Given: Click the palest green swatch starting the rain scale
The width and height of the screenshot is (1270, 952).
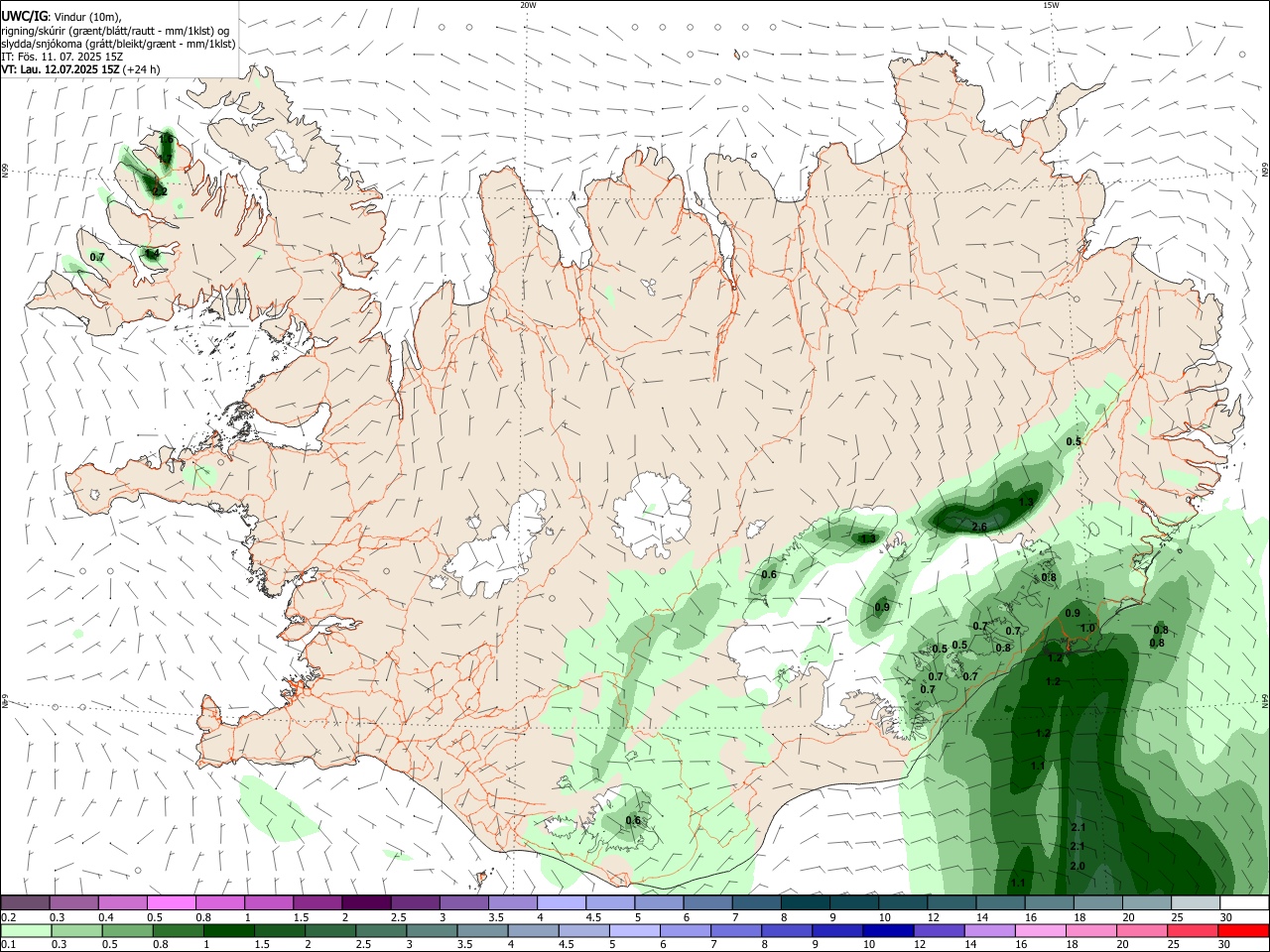Looking at the screenshot, I should (25, 931).
